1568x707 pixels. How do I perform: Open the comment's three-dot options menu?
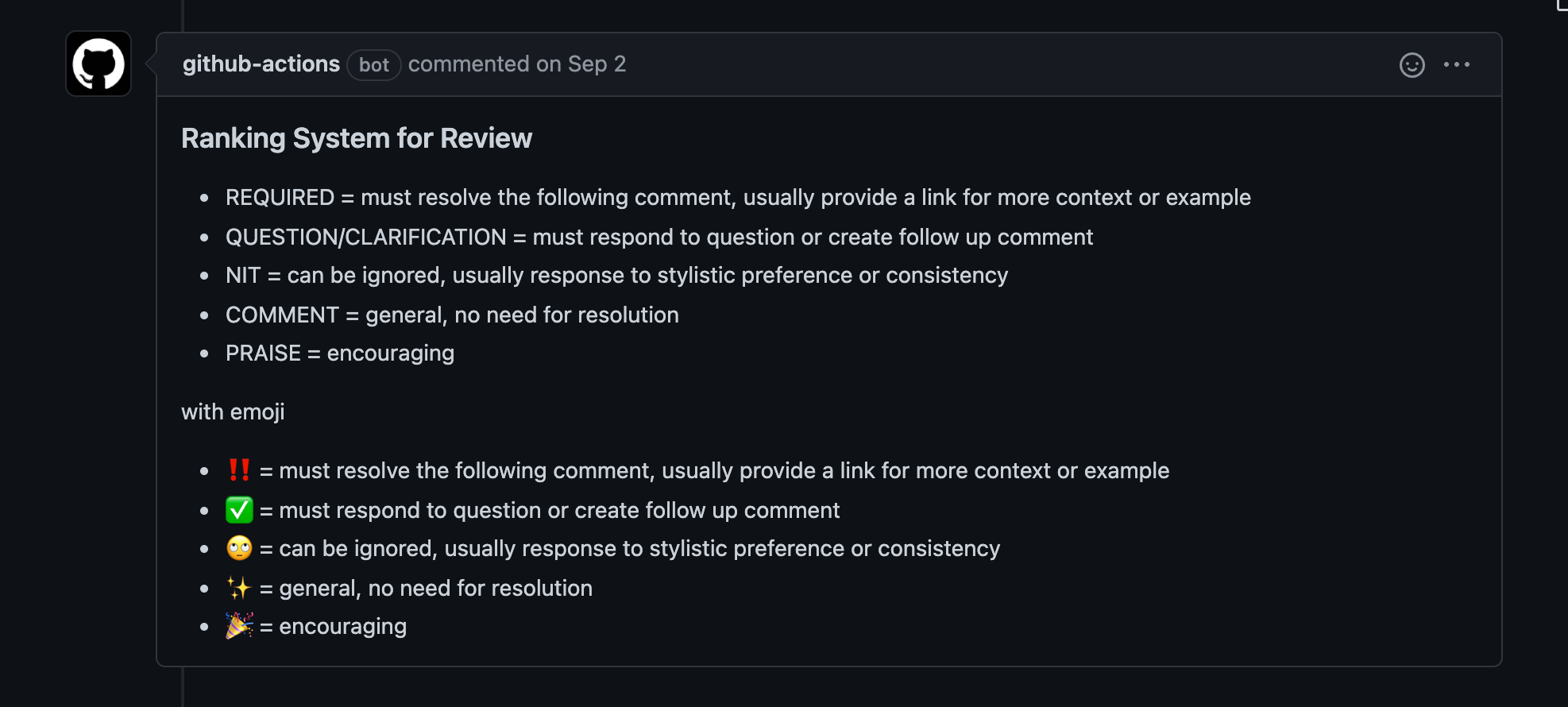1456,64
